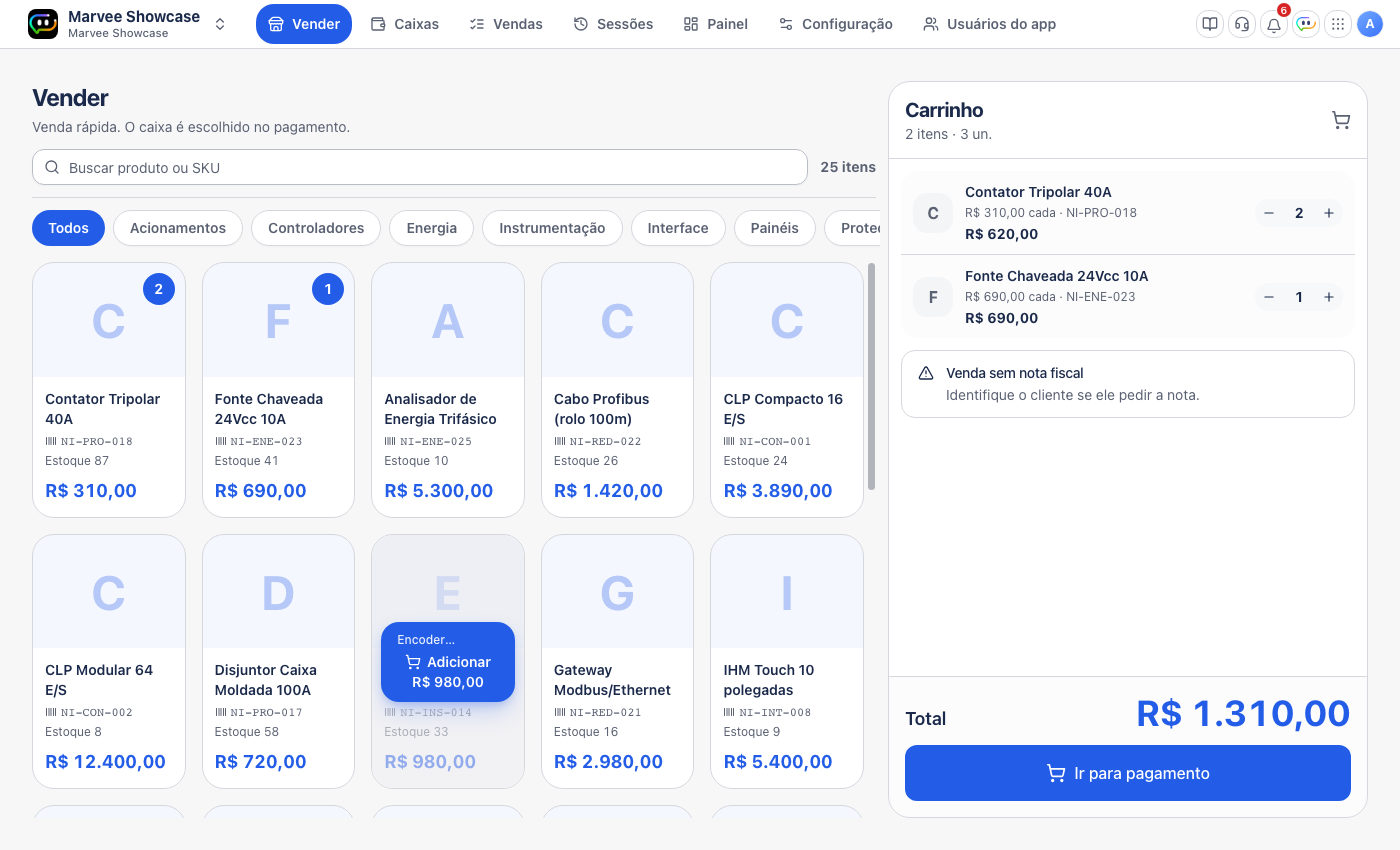This screenshot has width=1400, height=850.
Task: Click Adicionar on the Encoder card
Action: (x=448, y=662)
